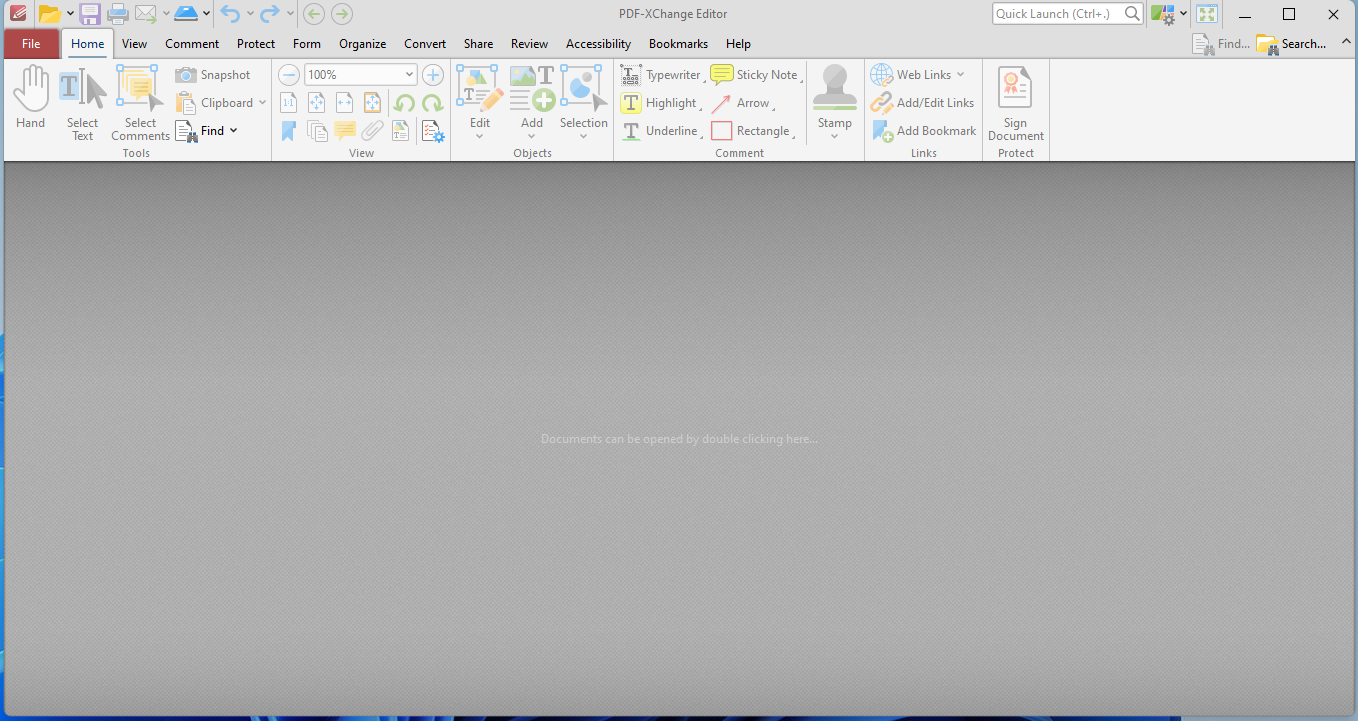Rotate view clockwise
This screenshot has height=721, width=1358.
432,103
